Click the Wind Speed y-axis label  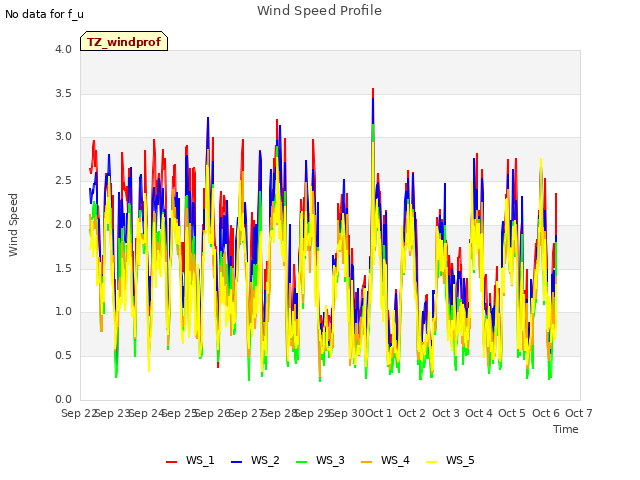[x=13, y=225]
